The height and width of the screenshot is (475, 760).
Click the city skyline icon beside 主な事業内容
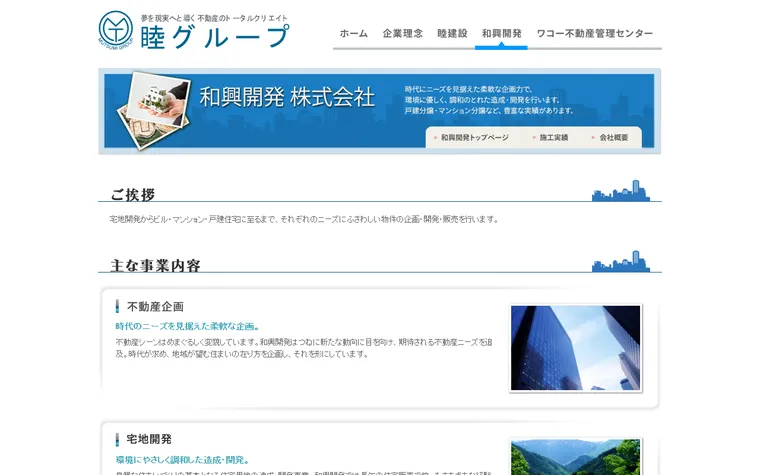tap(621, 261)
